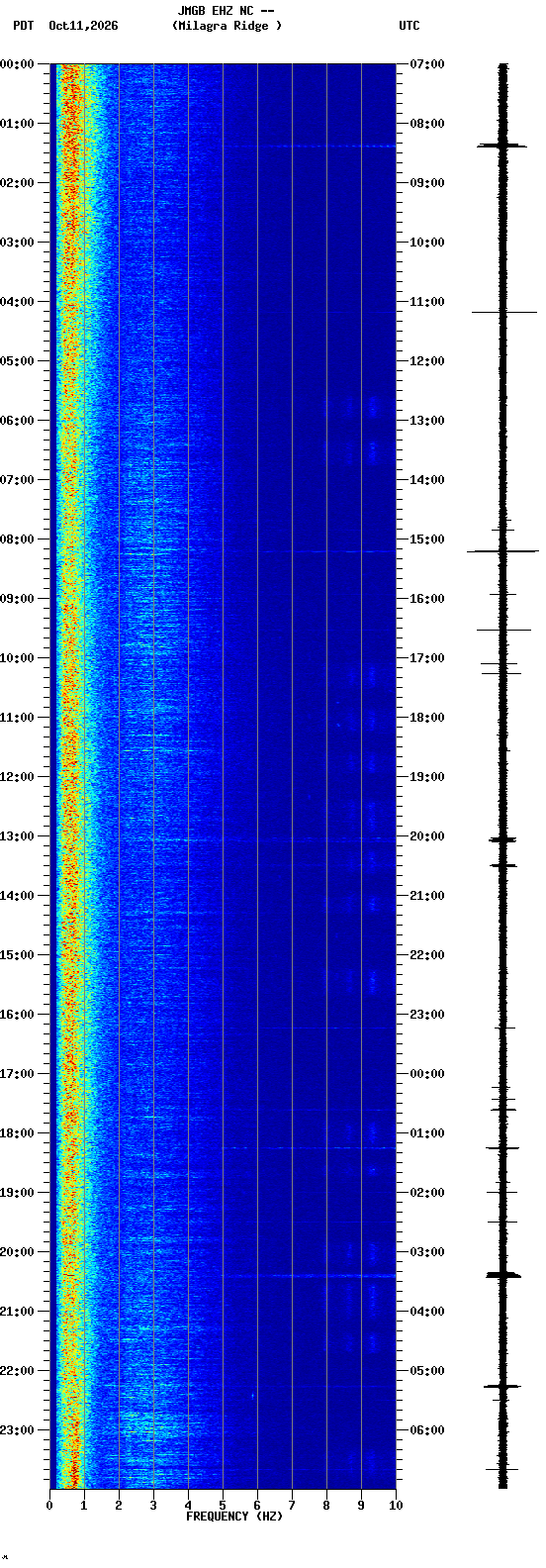Click the seismogram spike near 05:15 UTC
This screenshot has height=1568, width=546.
pyautogui.click(x=502, y=1386)
